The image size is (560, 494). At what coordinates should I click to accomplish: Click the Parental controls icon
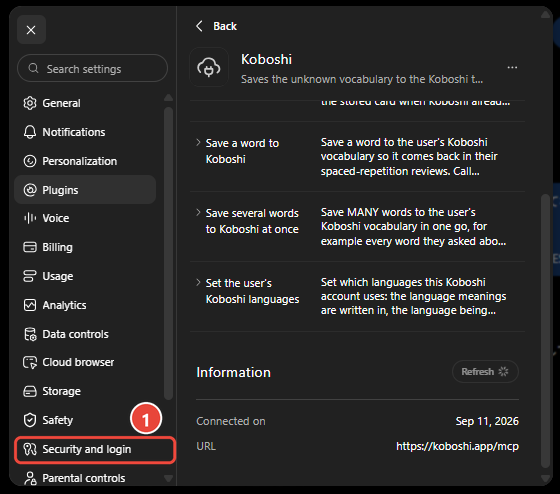[x=30, y=478]
